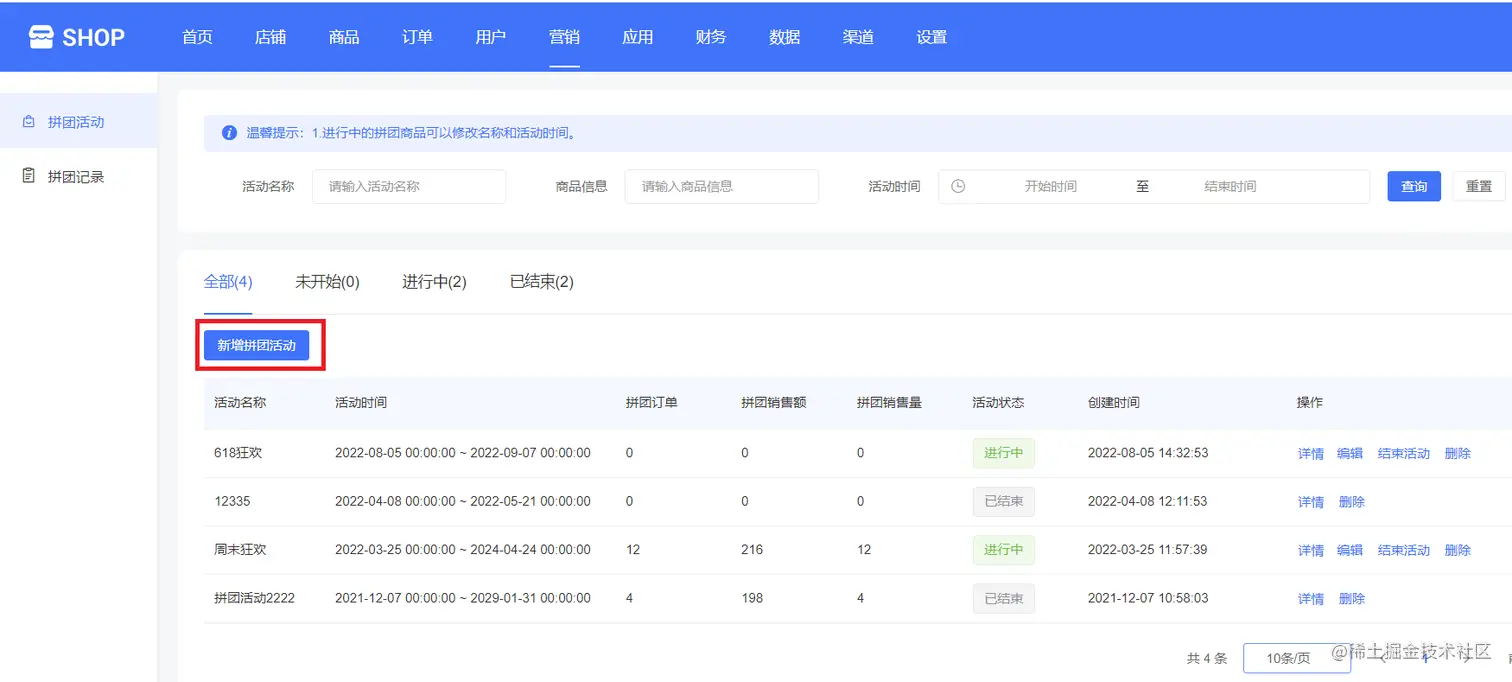
Task: Focus the 活动名称 input field
Action: click(409, 186)
